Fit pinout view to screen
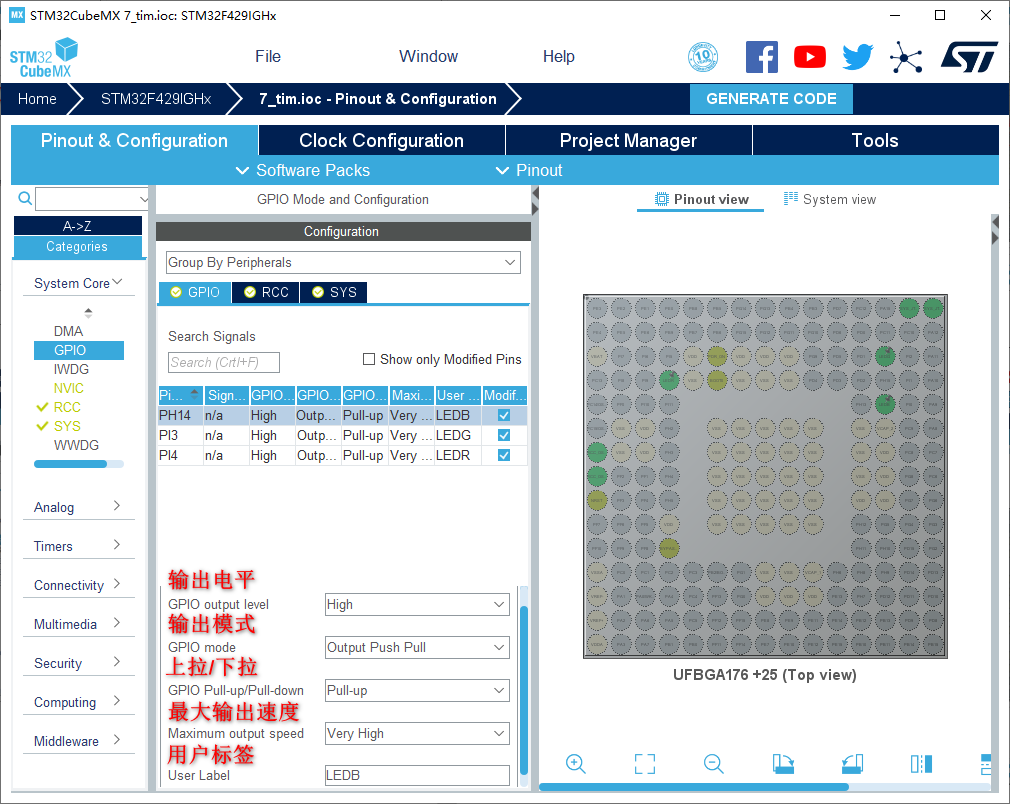Viewport: 1010px width, 804px height. point(645,764)
